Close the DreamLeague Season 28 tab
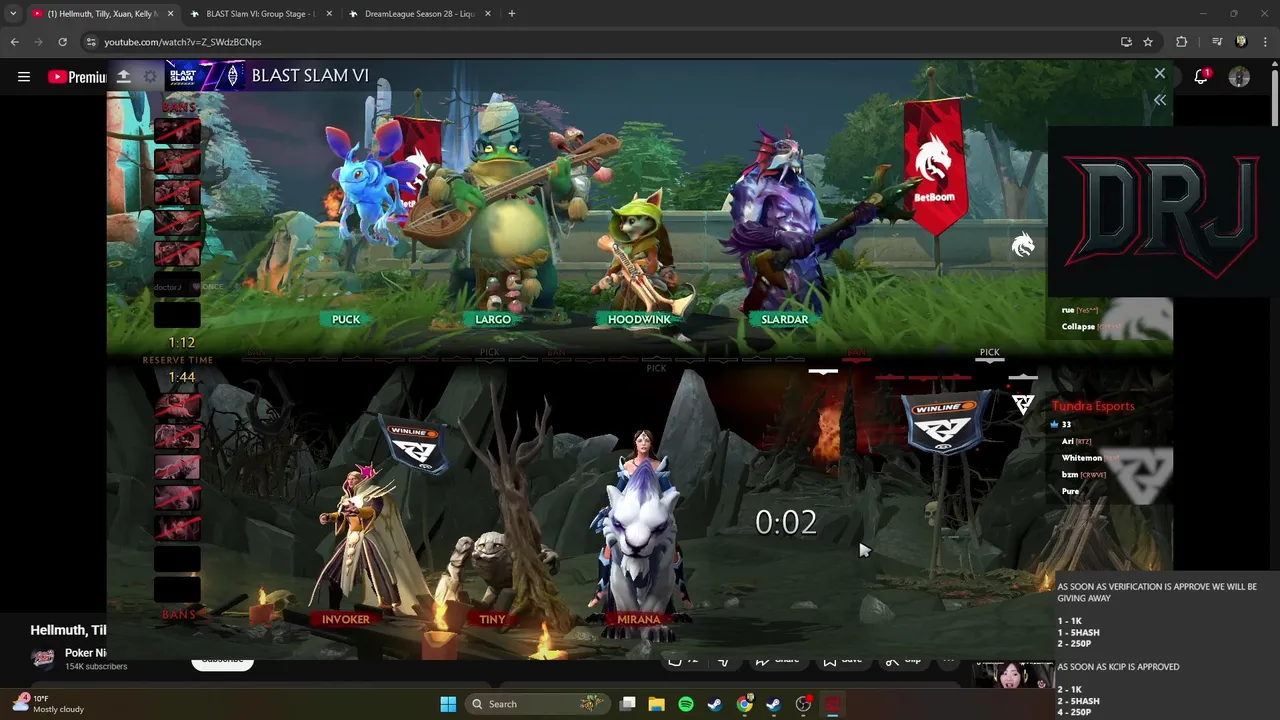The height and width of the screenshot is (720, 1280). [487, 14]
